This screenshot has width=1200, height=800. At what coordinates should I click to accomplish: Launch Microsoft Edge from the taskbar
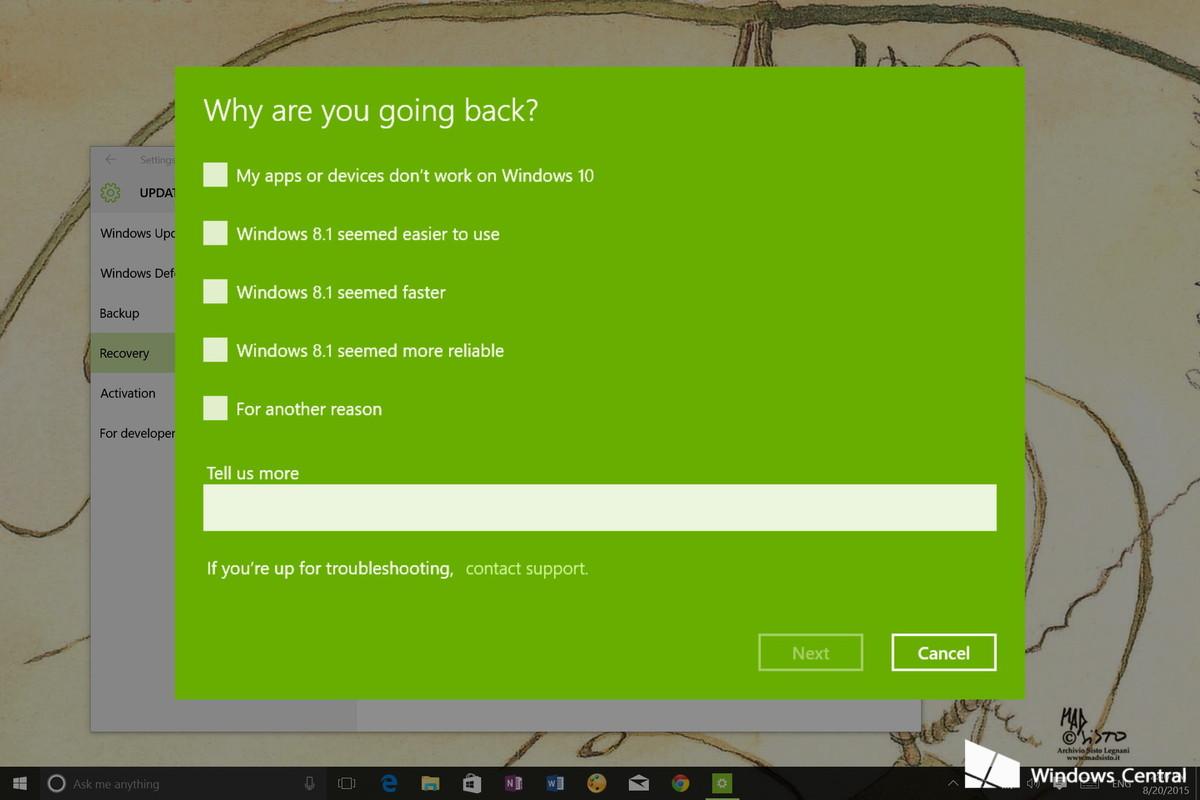[390, 784]
